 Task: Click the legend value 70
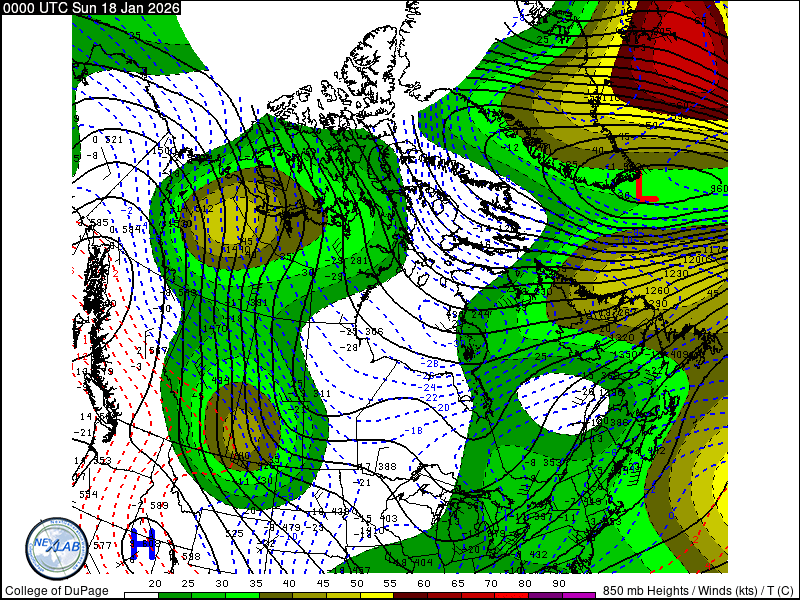coord(491,583)
